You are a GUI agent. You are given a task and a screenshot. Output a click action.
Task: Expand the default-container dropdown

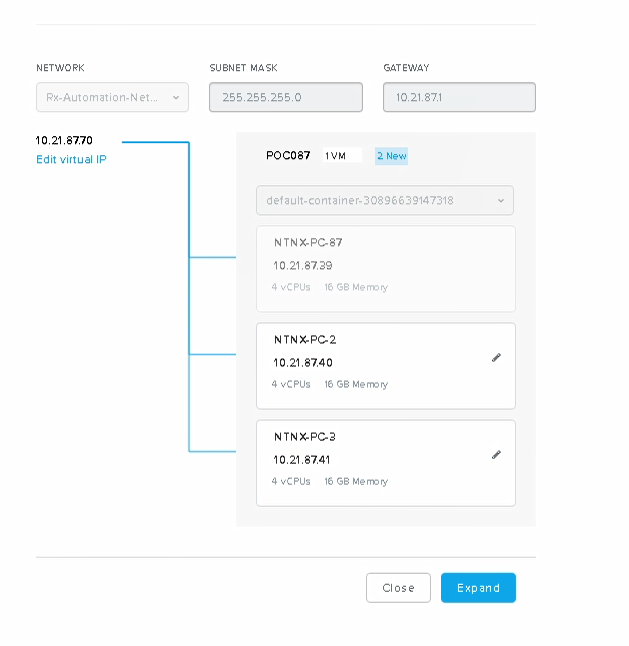coord(385,200)
